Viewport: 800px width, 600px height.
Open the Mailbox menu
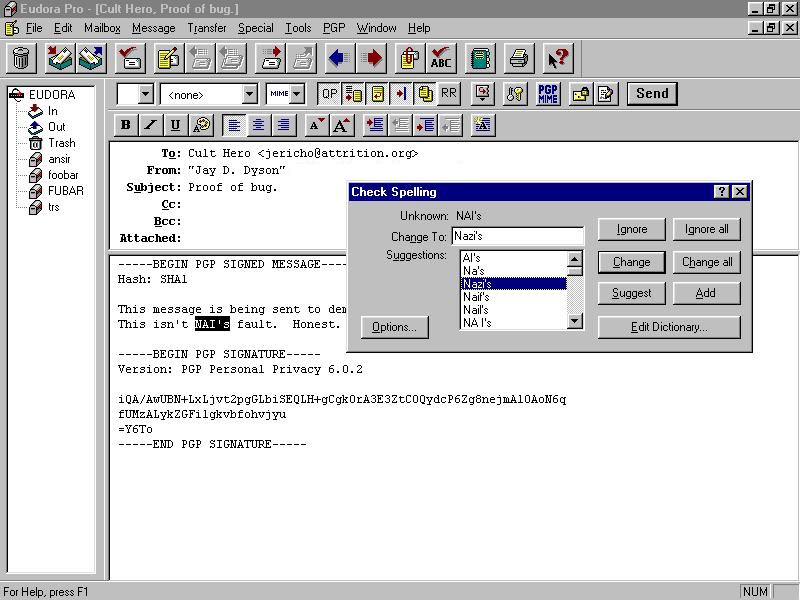(x=102, y=28)
